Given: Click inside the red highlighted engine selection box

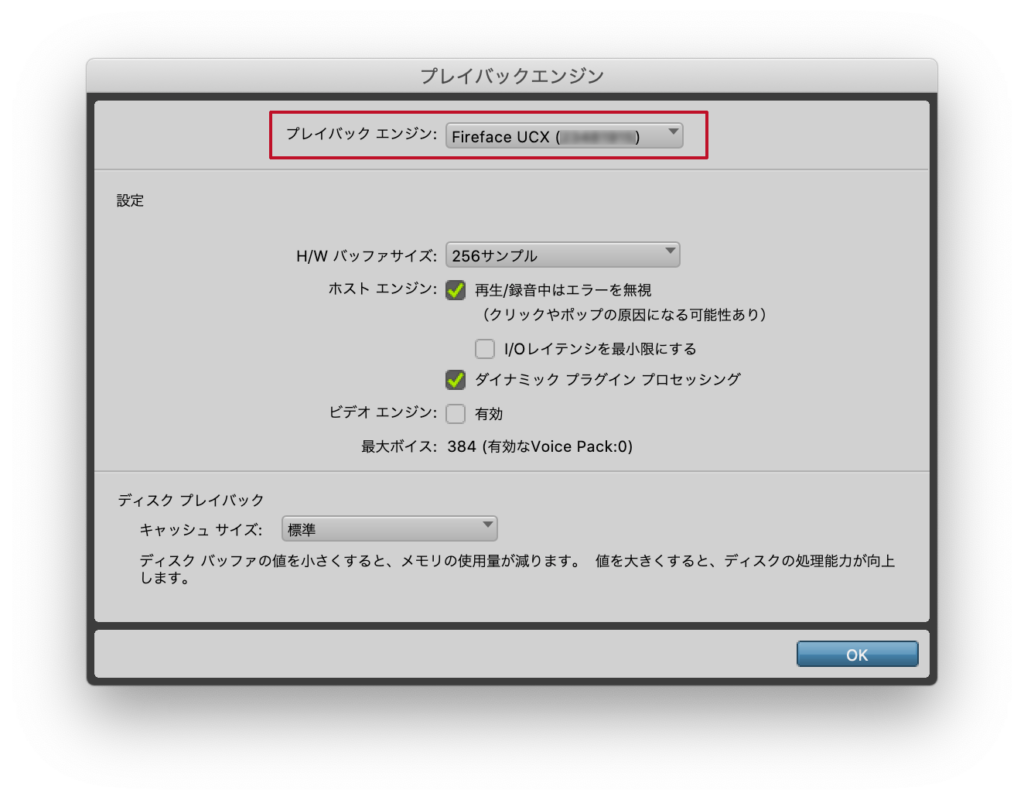Looking at the screenshot, I should (490, 135).
